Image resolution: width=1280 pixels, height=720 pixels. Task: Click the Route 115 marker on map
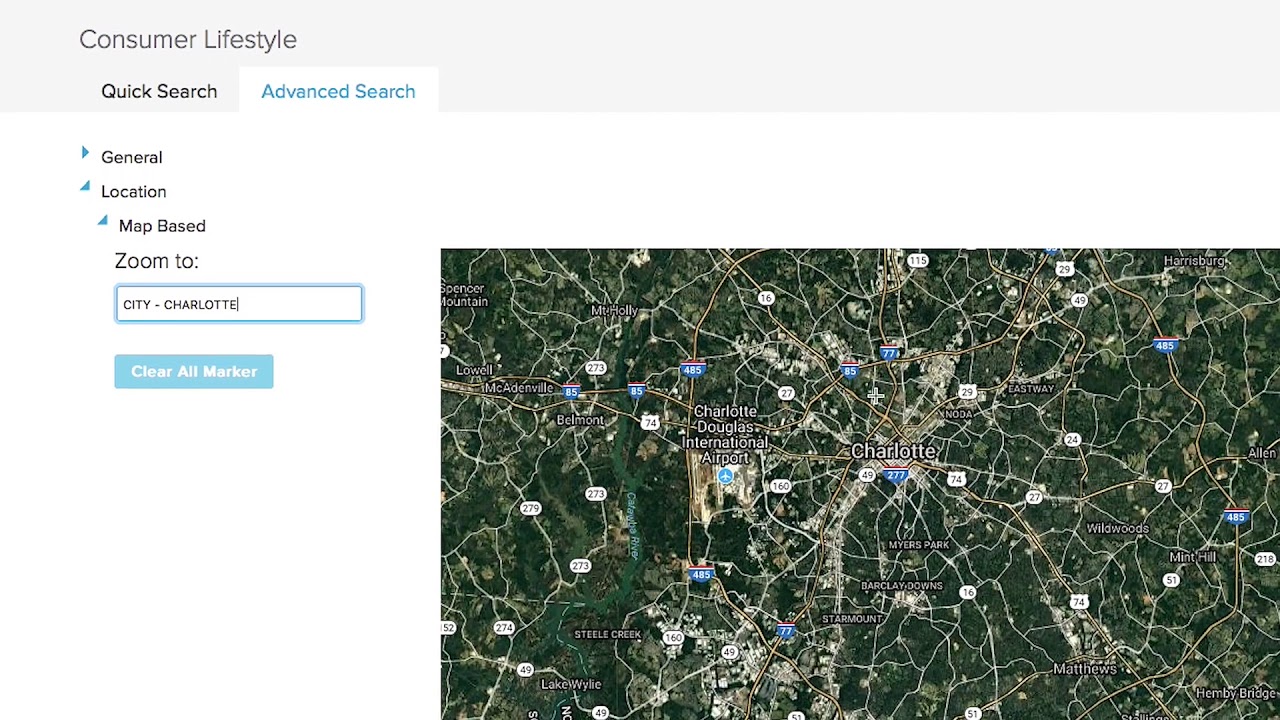tap(918, 261)
